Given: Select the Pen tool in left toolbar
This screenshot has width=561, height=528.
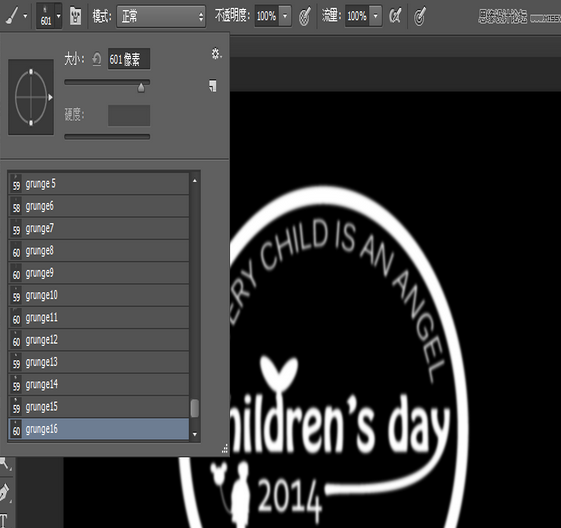Looking at the screenshot, I should [x=4, y=493].
